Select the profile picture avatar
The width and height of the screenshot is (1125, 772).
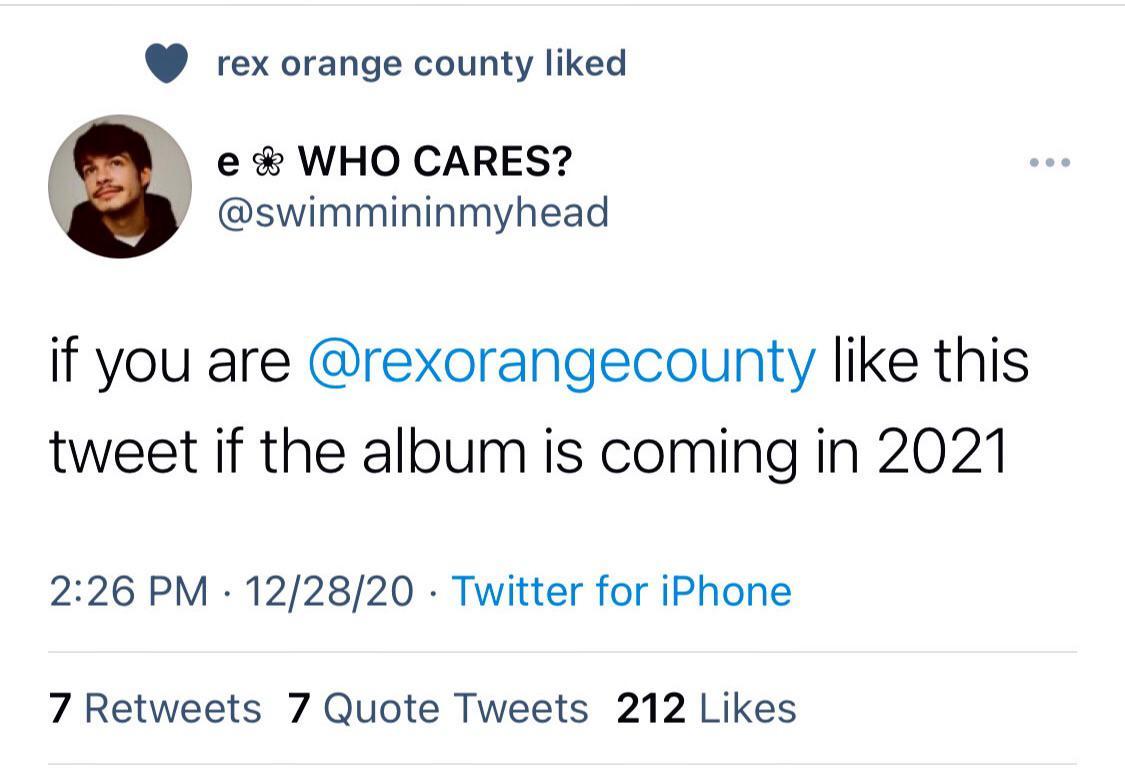tap(120, 185)
